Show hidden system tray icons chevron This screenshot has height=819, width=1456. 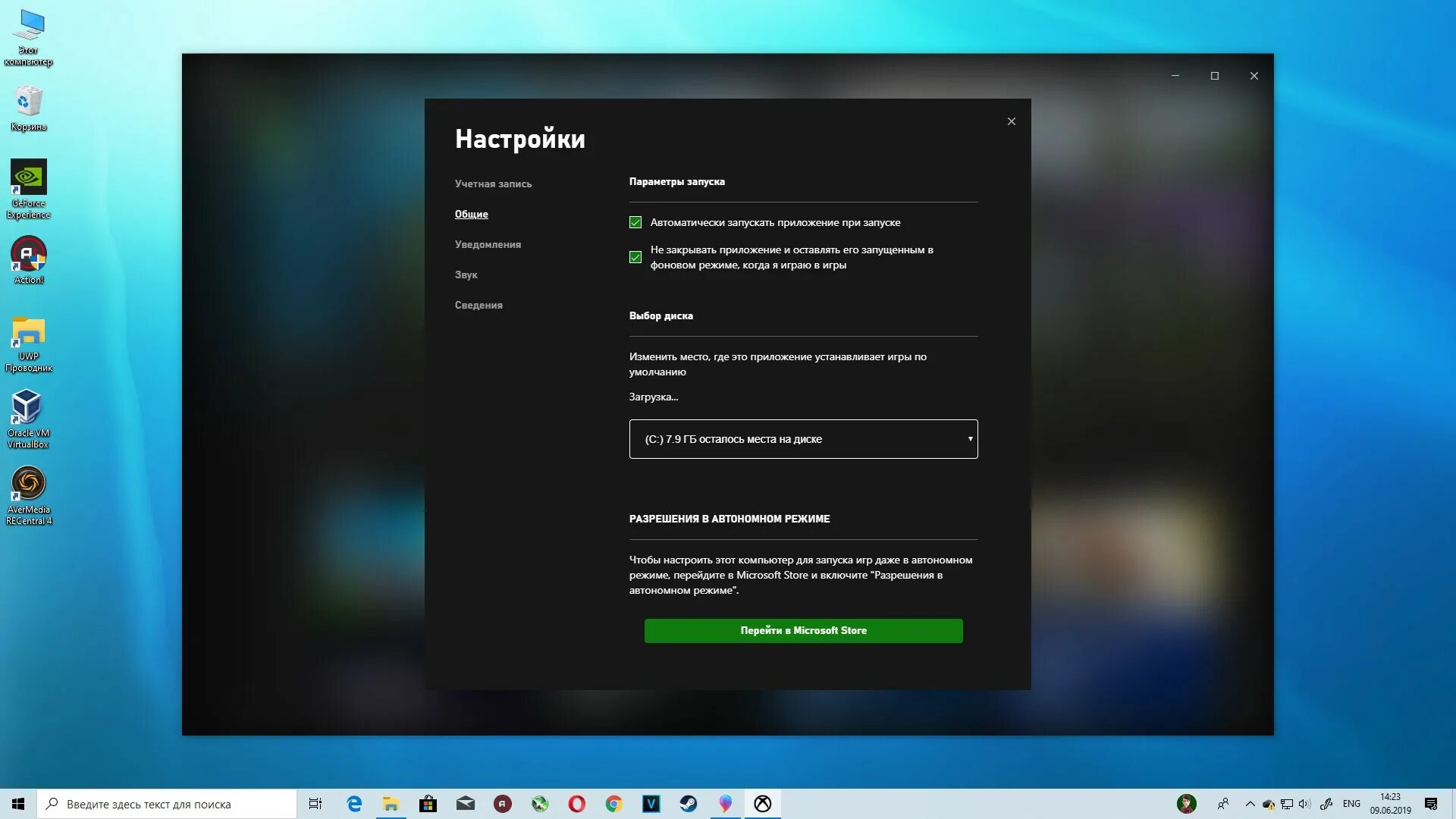(1250, 804)
